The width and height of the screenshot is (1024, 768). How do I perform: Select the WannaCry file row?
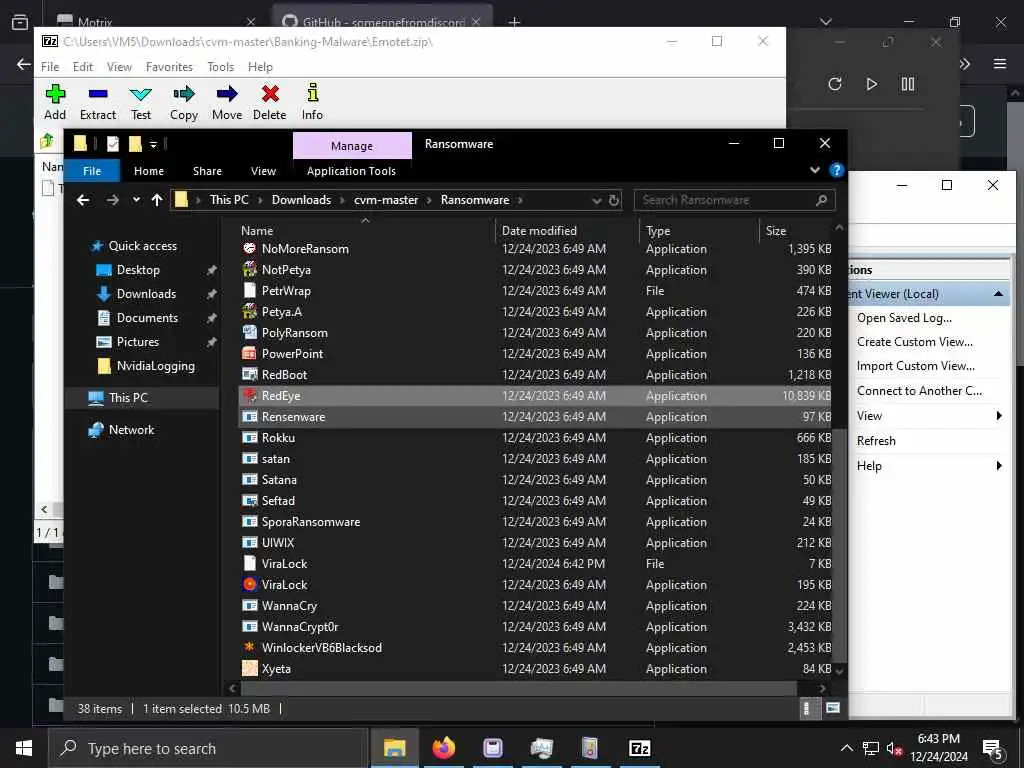536,605
